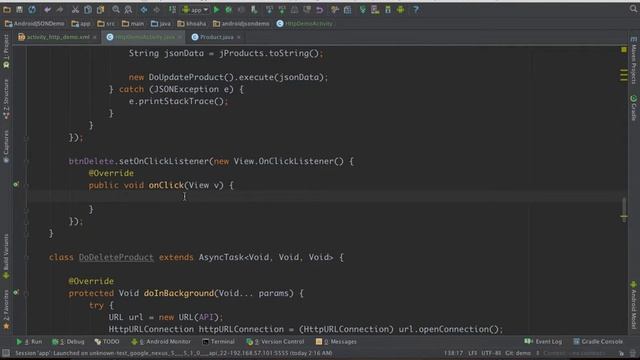
Task: Click the Revert purple arrow icon
Action: [x=320, y=9]
